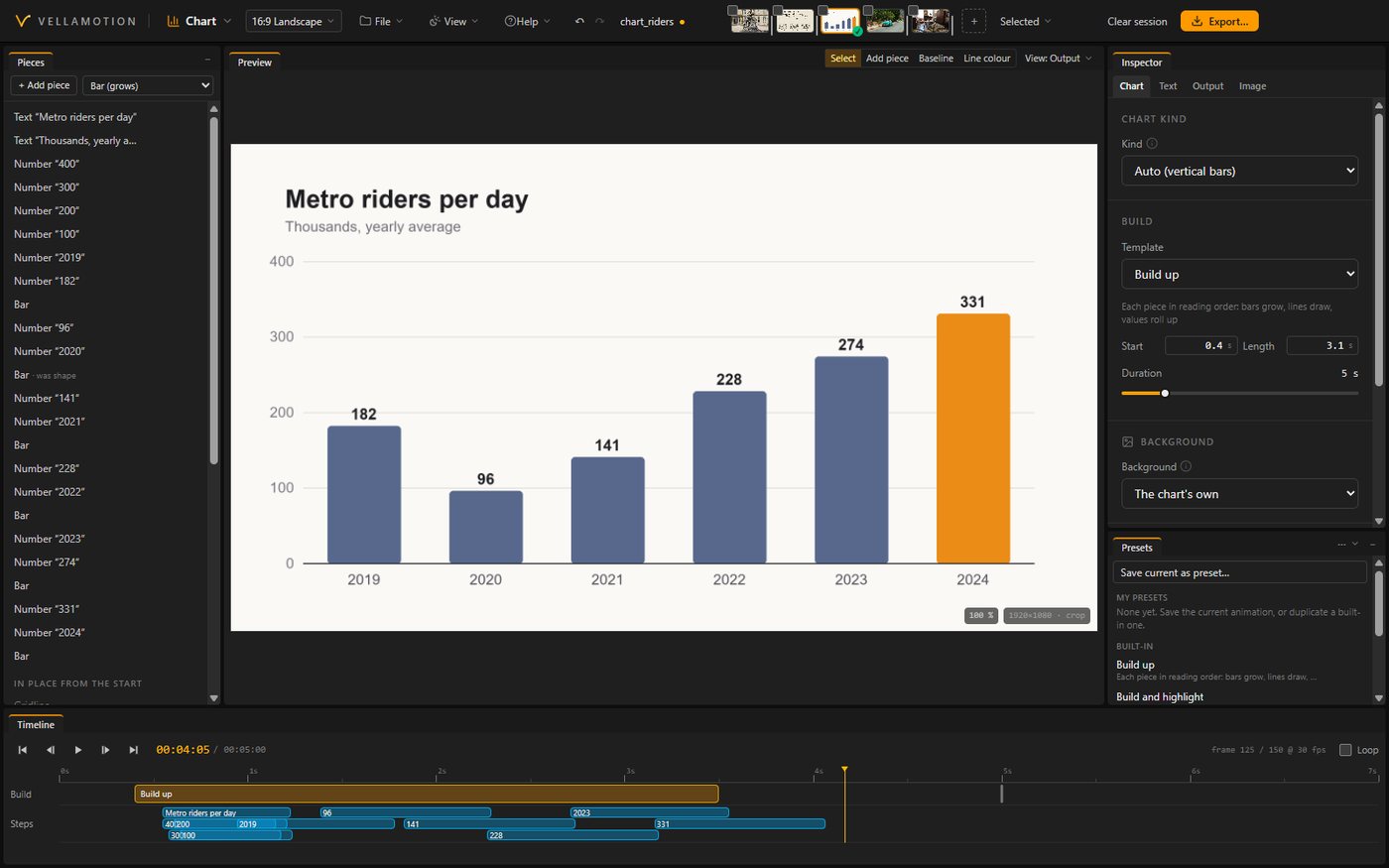Tick the checkbox on the last clip thumbnail
The image size is (1389, 868).
click(915, 11)
